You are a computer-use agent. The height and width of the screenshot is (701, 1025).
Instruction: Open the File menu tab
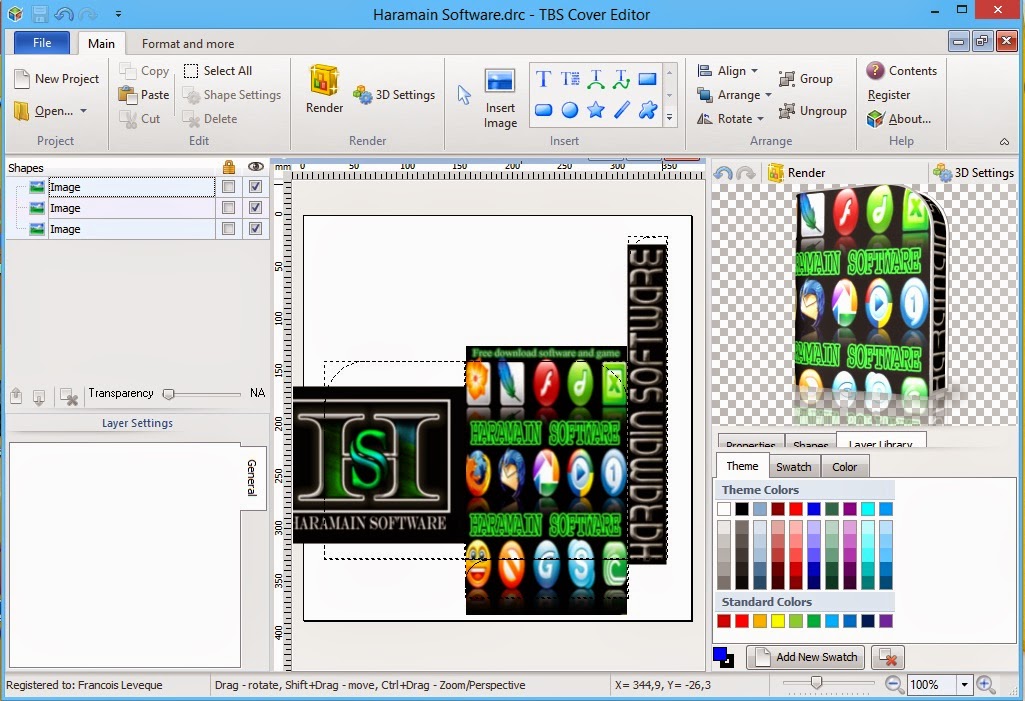click(x=42, y=43)
